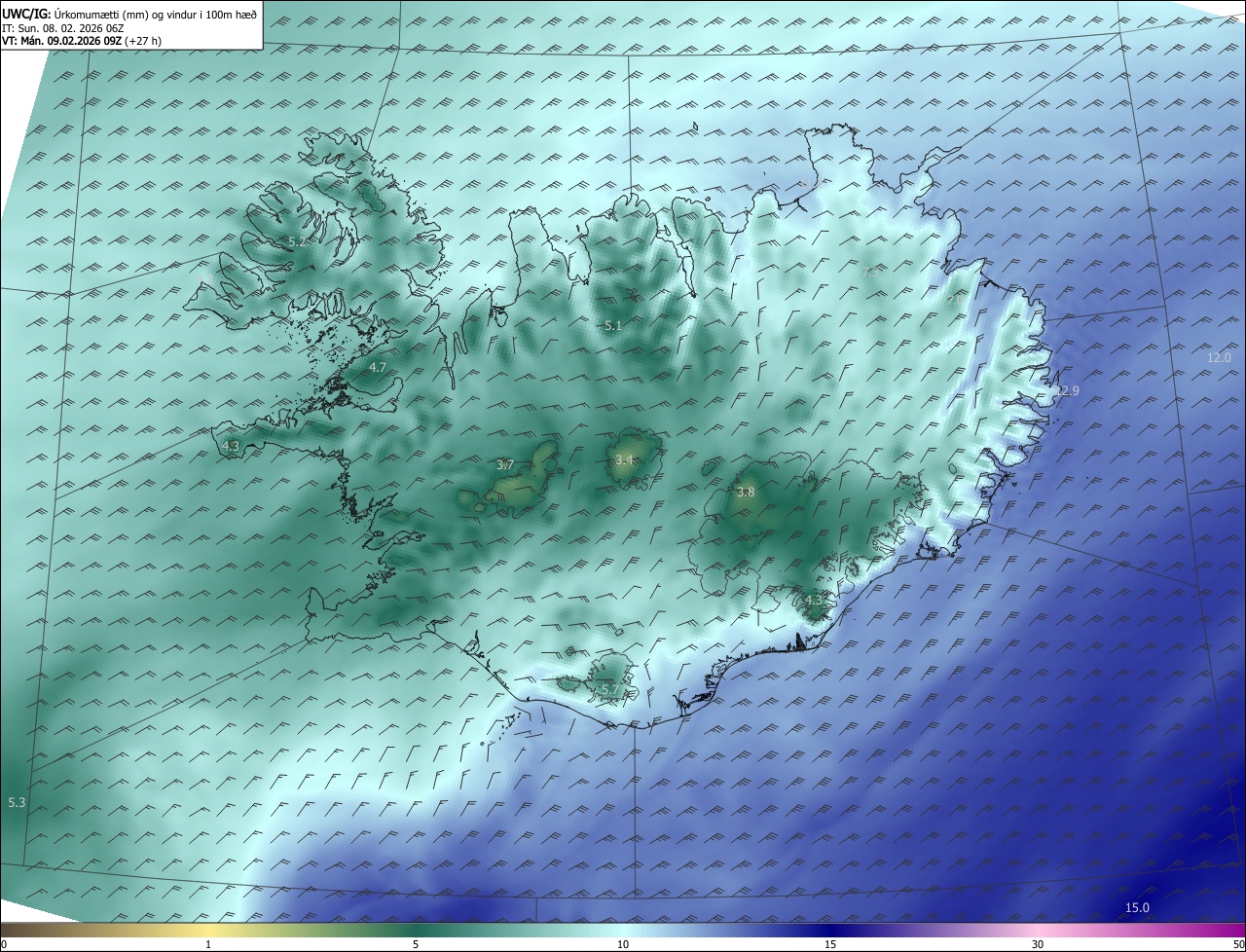Click the 5.3 value label at the southwest edge
Screen dimensions: 1246x952
pyautogui.click(x=17, y=803)
